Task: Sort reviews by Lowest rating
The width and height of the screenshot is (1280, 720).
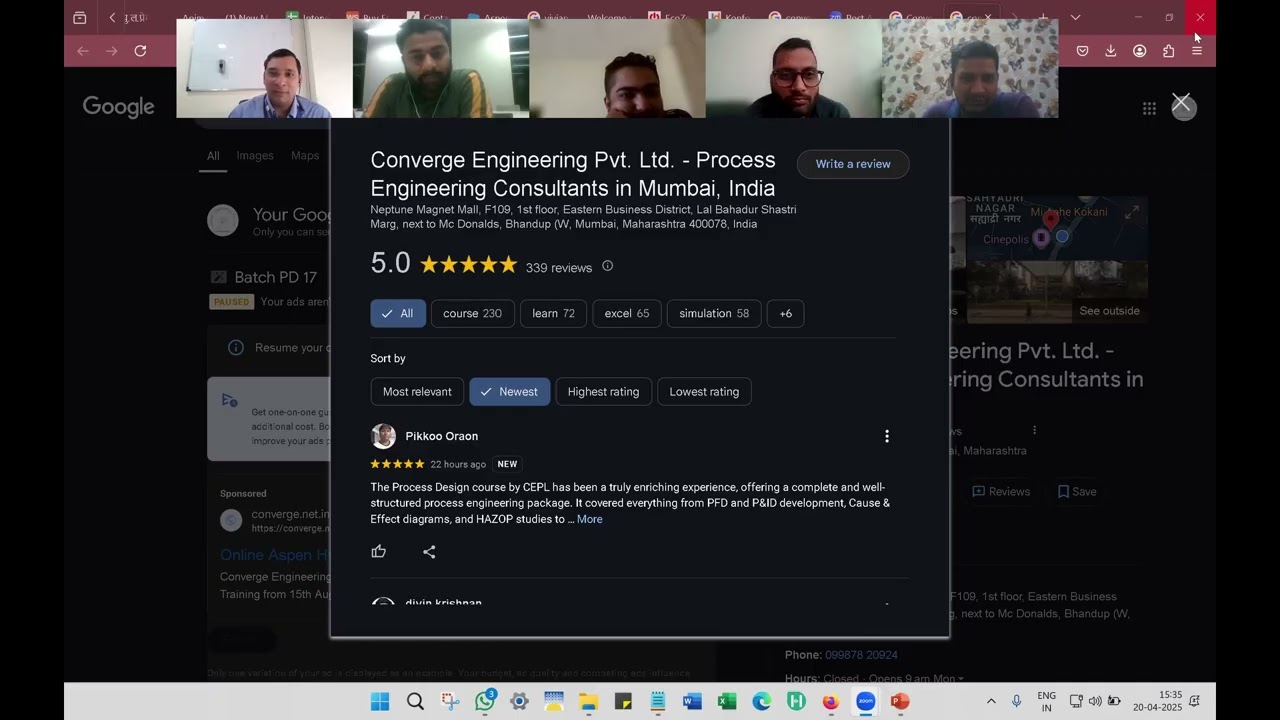Action: [704, 391]
